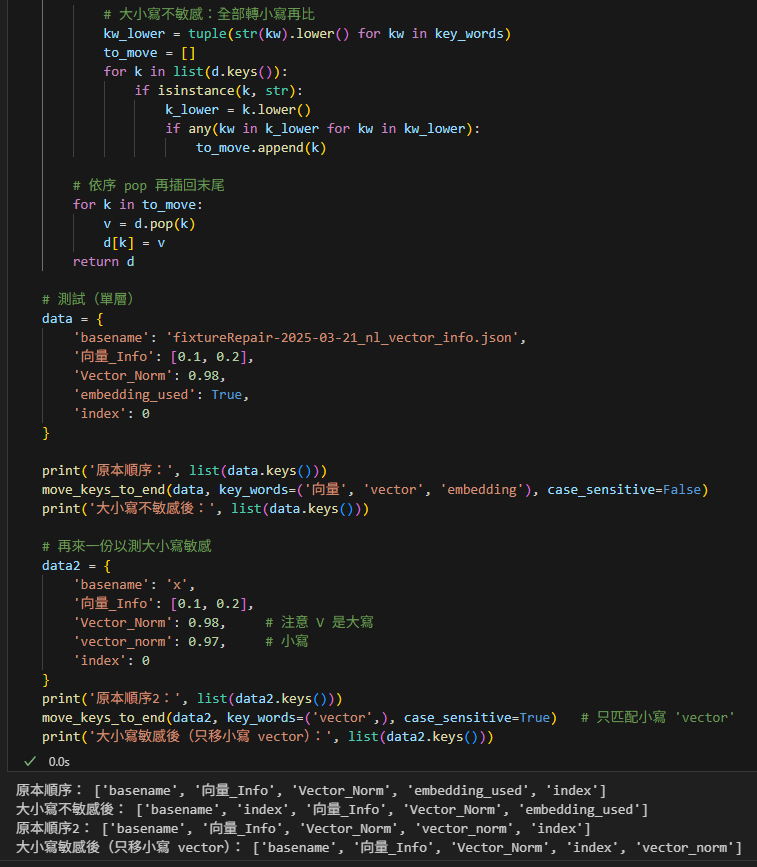The width and height of the screenshot is (757, 867).
Task: Click the 'case_sensitive=True' argument
Action: pyautogui.click(x=477, y=718)
